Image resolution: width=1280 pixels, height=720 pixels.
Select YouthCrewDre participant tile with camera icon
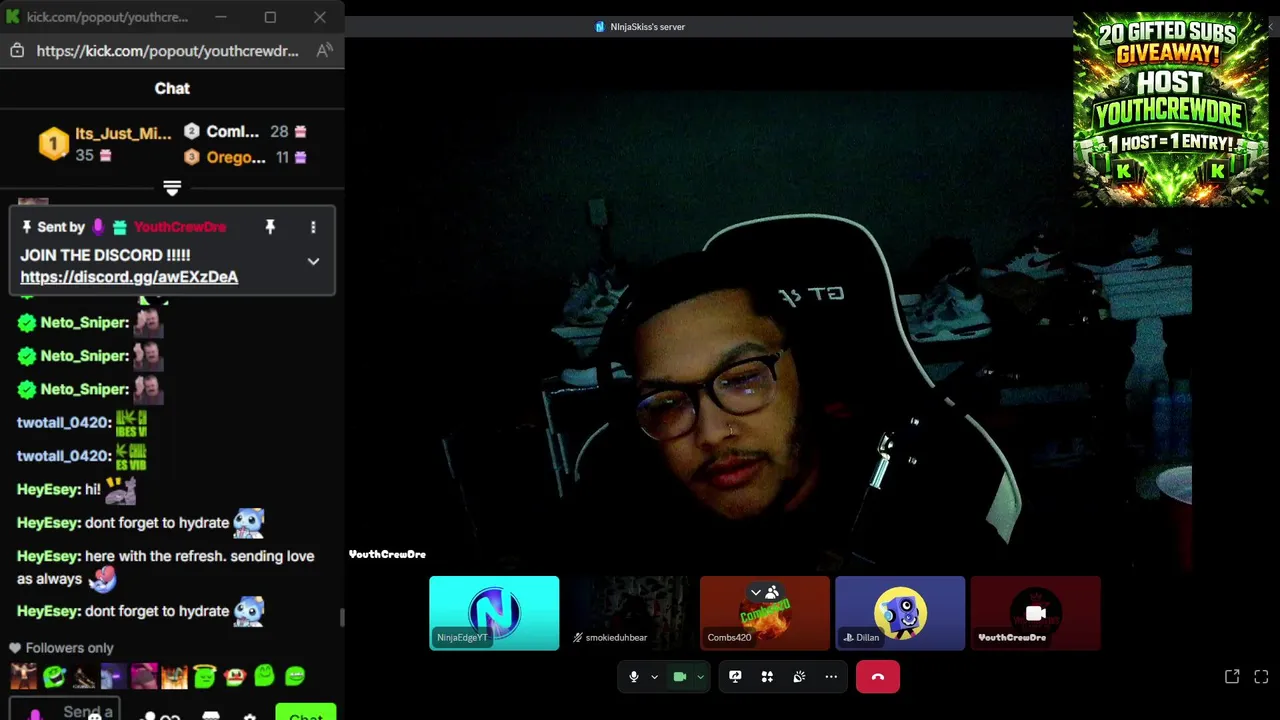(1035, 613)
